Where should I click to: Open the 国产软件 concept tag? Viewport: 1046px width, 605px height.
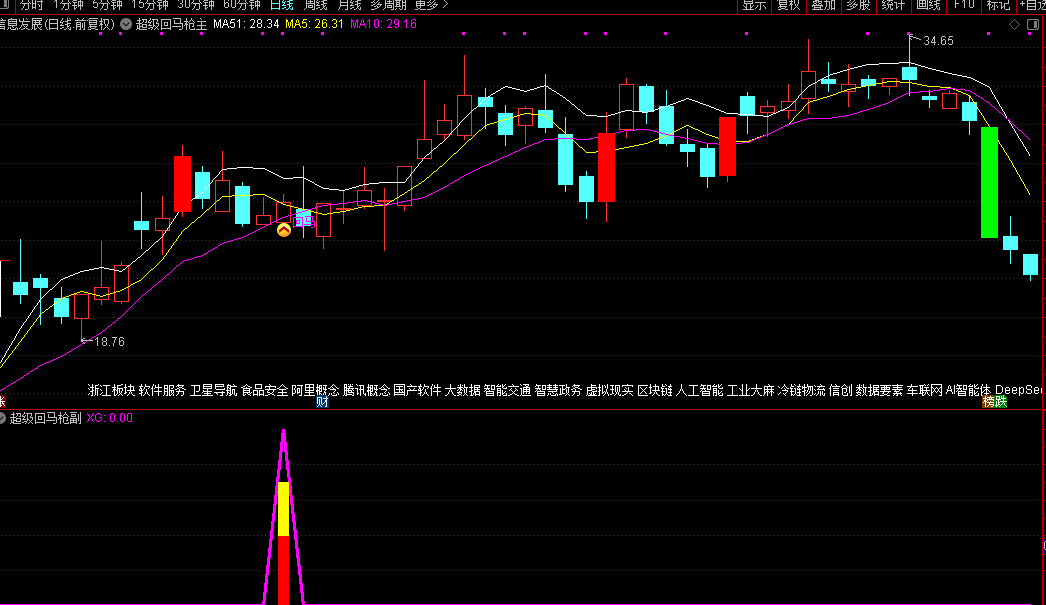coord(418,390)
